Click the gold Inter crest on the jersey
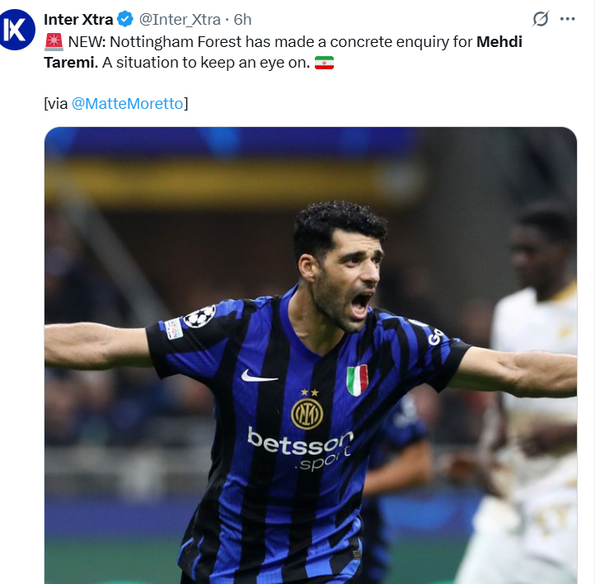 tap(307, 414)
